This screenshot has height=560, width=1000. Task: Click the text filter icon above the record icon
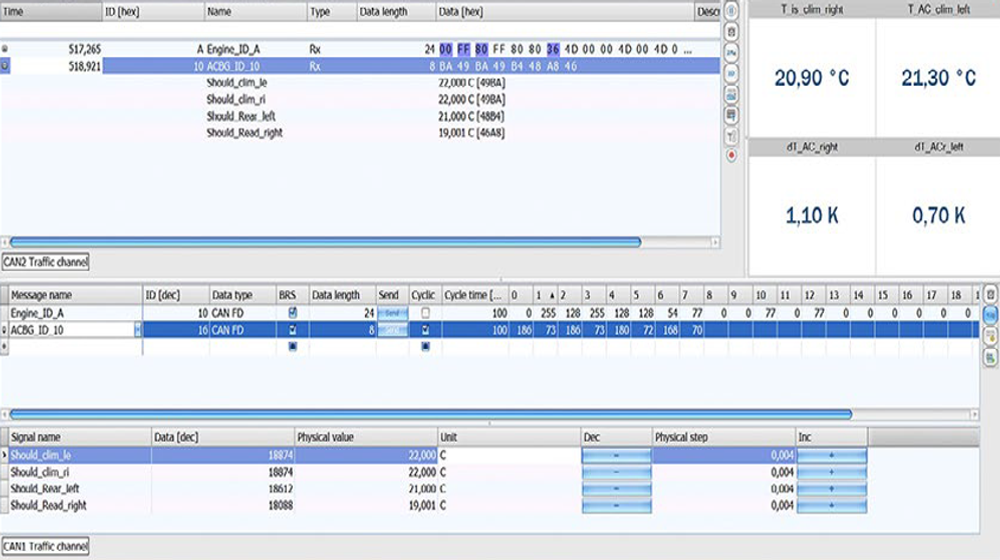click(732, 136)
